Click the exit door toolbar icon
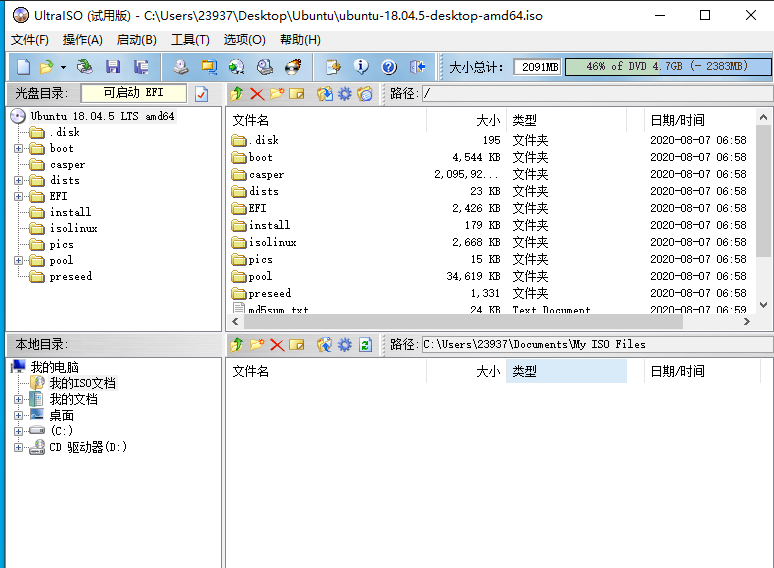 [x=417, y=67]
